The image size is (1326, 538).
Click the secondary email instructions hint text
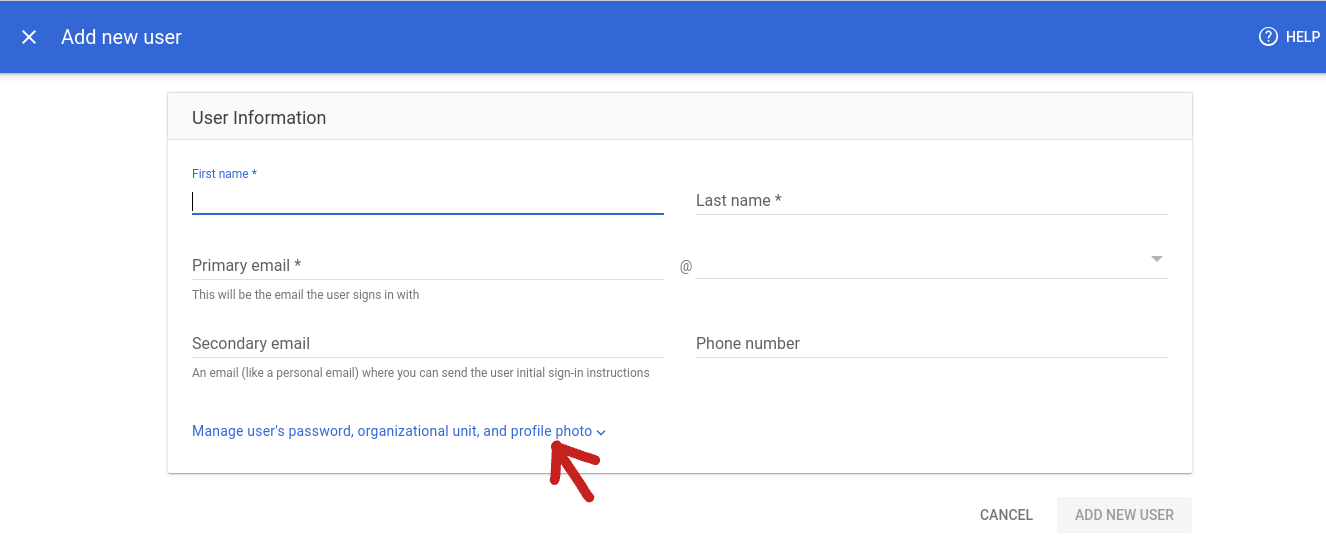pyautogui.click(x=421, y=373)
